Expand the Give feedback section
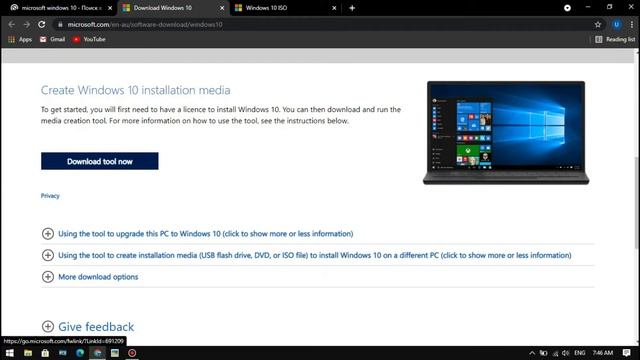 tap(88, 327)
